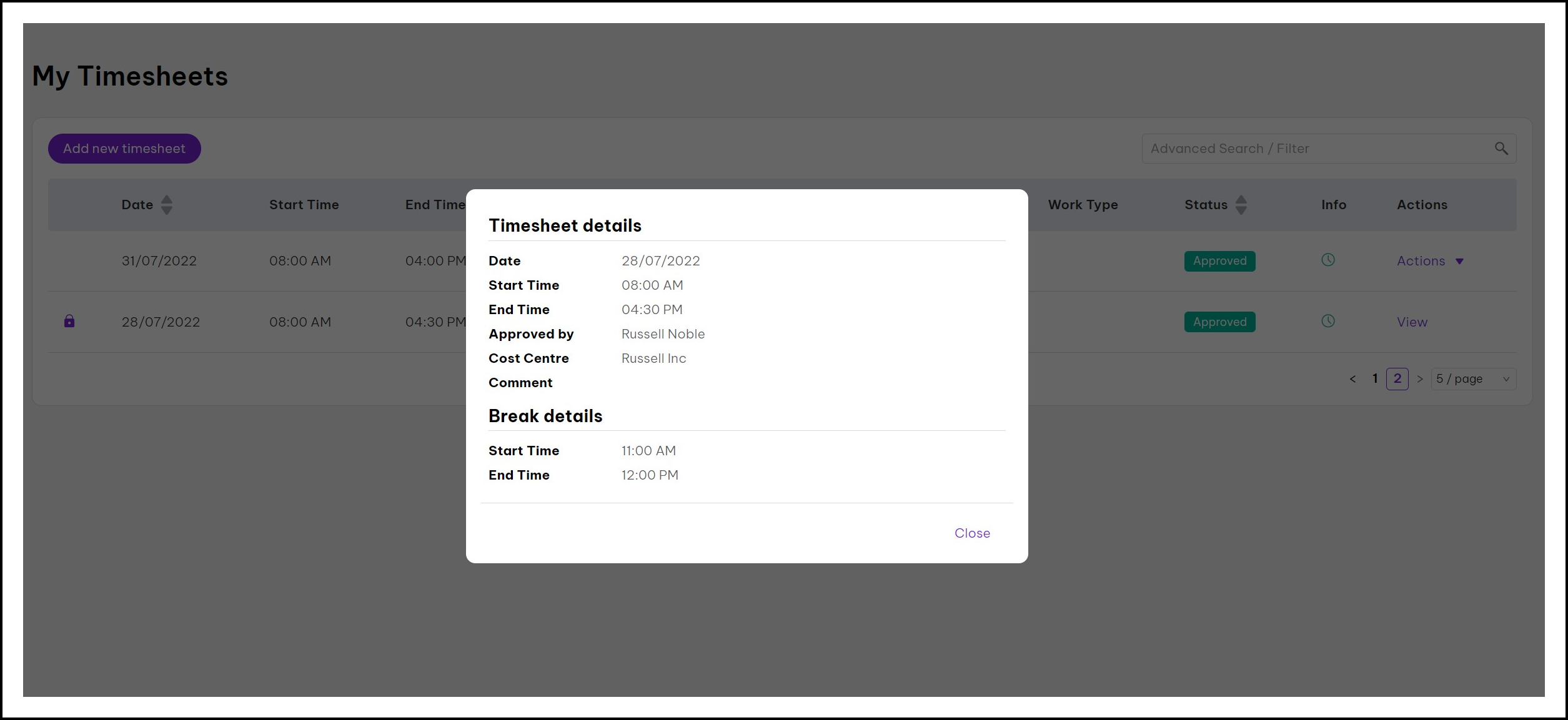Expand the 5 / page size selector
The image size is (1568, 720).
(x=1472, y=379)
